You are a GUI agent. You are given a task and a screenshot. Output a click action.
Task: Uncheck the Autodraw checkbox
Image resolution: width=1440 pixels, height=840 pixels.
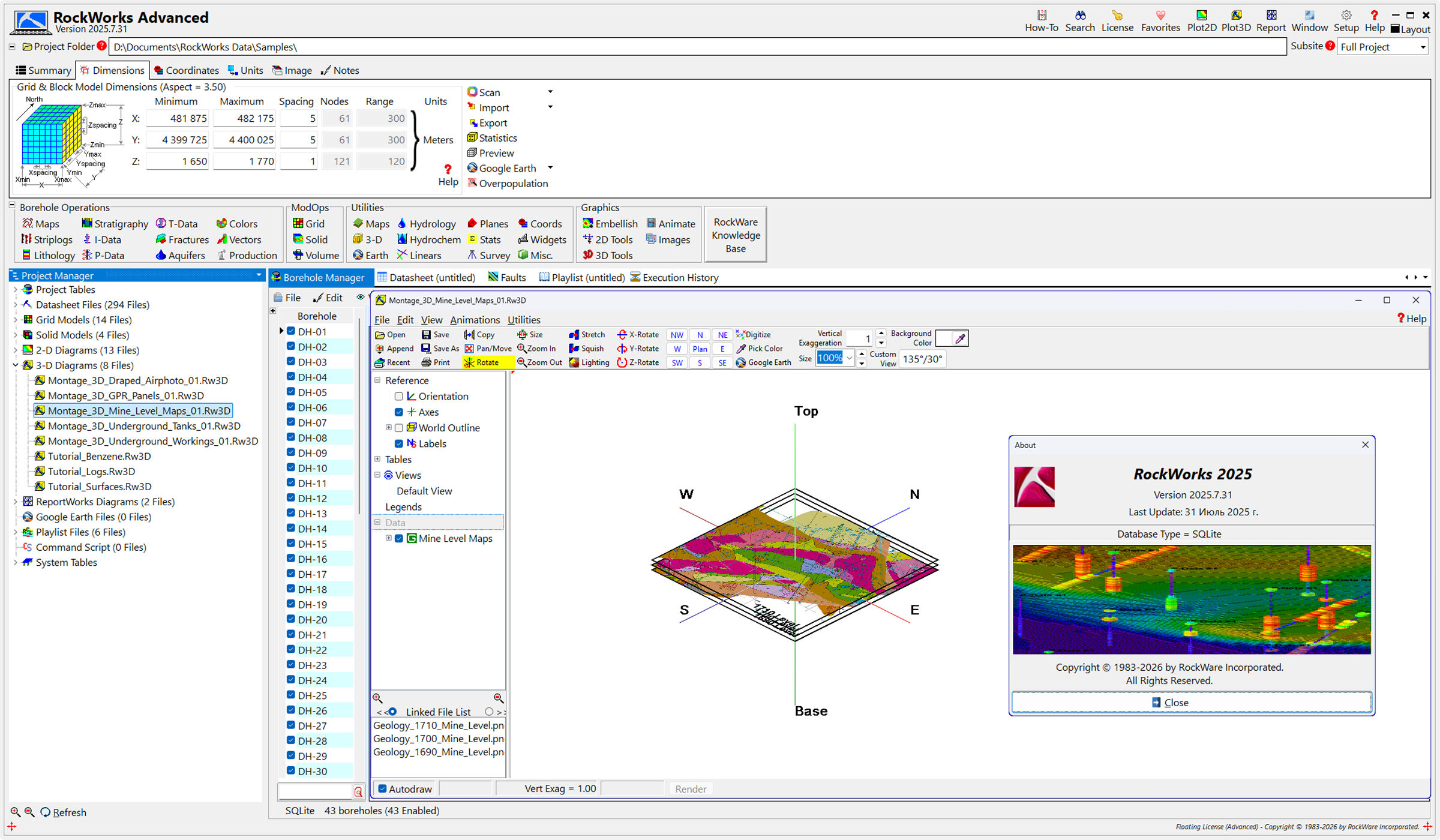[382, 789]
